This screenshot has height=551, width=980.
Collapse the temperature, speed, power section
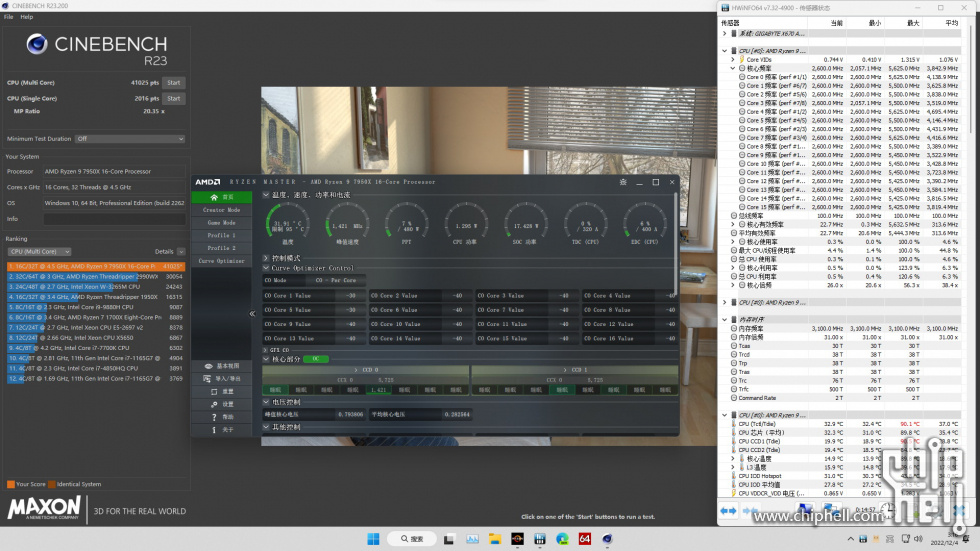266,195
